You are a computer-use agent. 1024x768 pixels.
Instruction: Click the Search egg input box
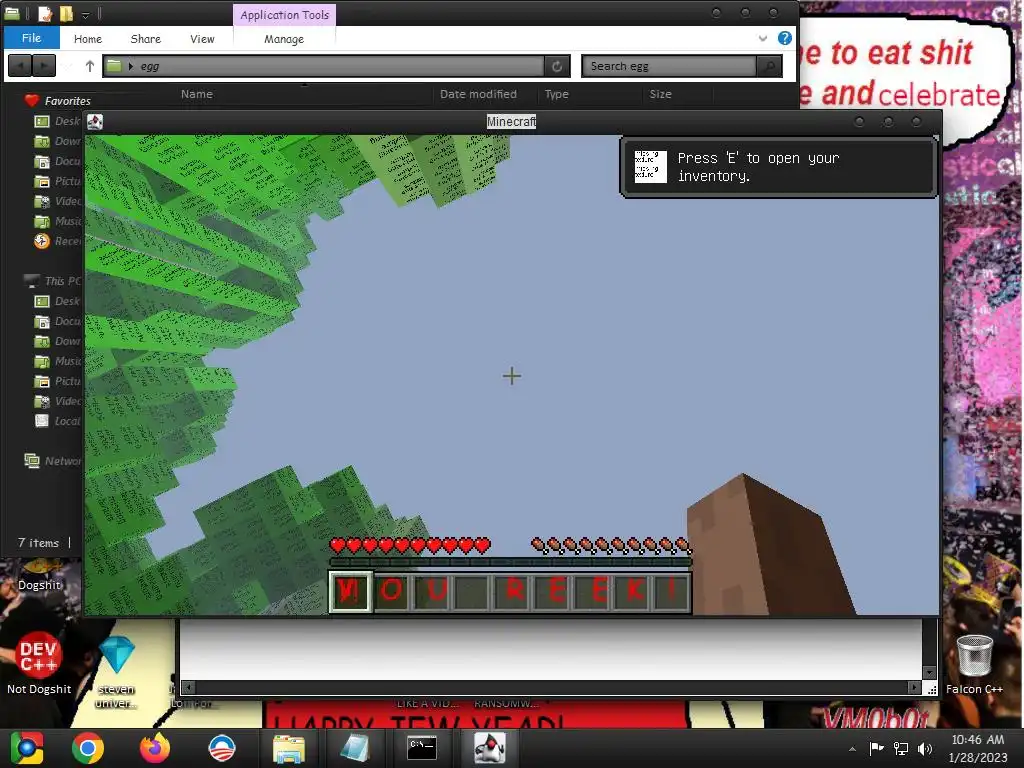click(x=668, y=66)
